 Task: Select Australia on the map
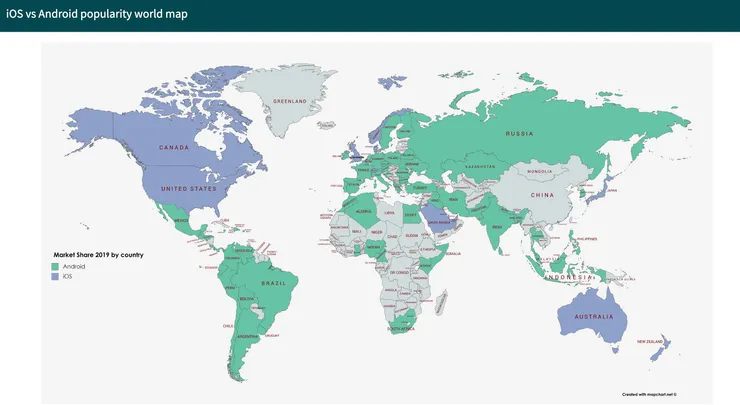[x=594, y=317]
